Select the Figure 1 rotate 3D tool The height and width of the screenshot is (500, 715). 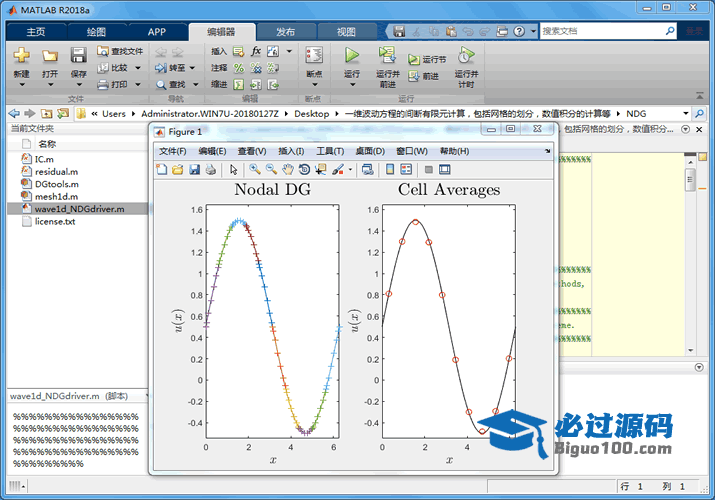click(x=304, y=170)
